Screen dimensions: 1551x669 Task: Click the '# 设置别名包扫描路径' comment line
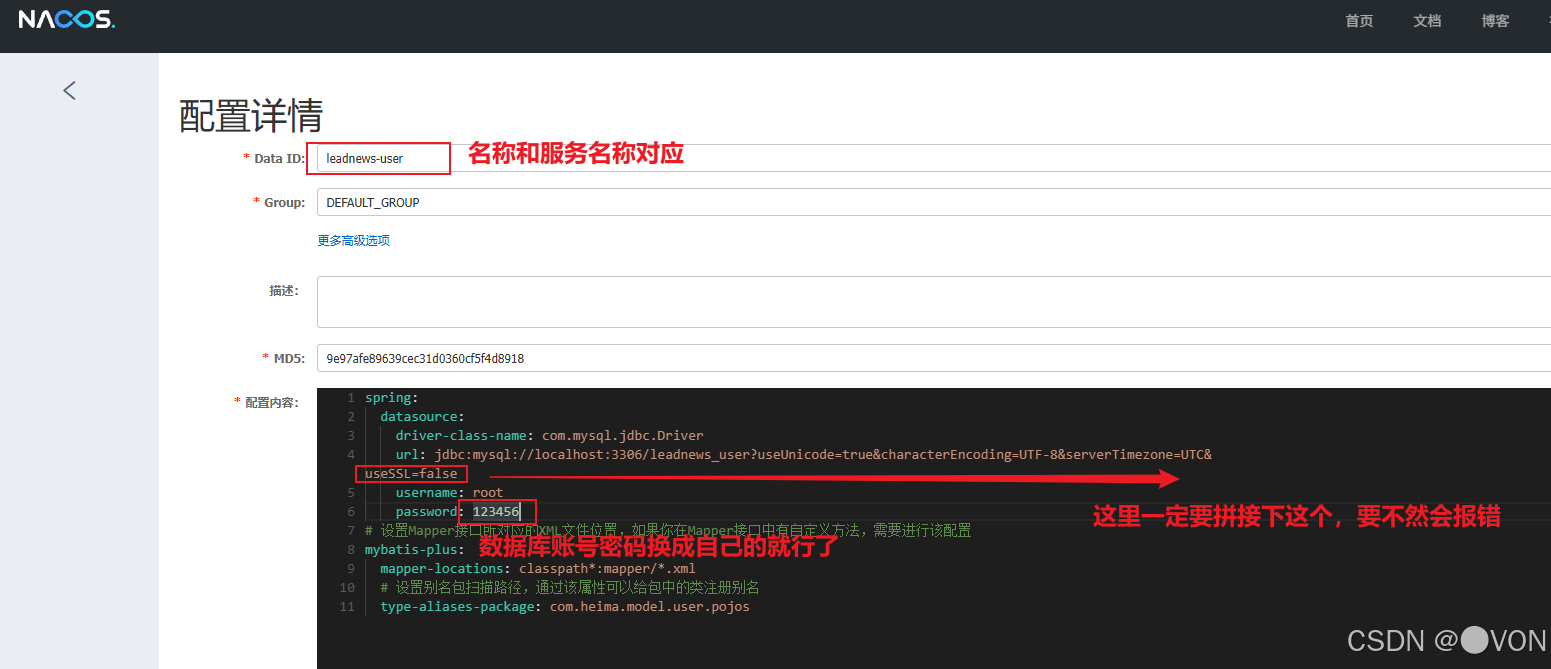click(x=570, y=588)
